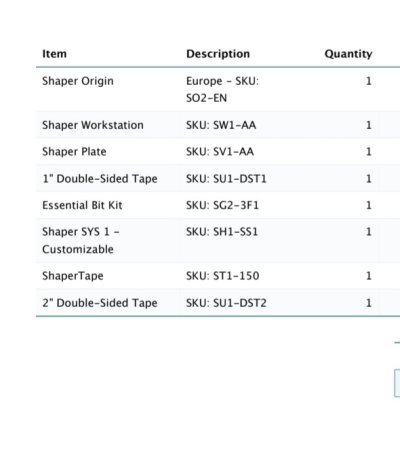Screen dimensions: 400x468
Task: Click quantity value in Essential Bit Kit row
Action: (x=368, y=205)
